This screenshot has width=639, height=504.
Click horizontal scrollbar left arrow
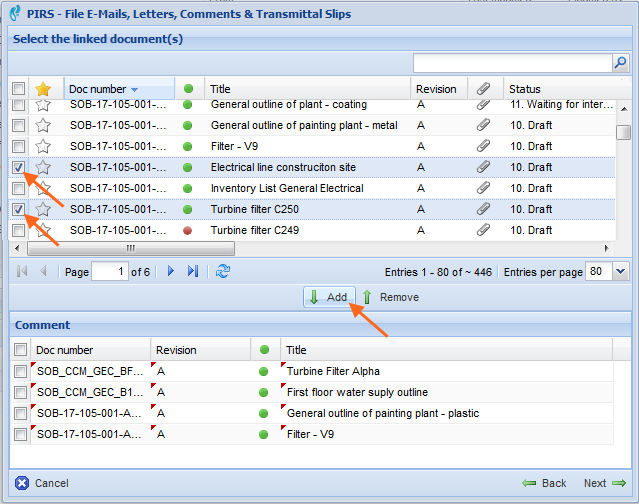(17, 248)
